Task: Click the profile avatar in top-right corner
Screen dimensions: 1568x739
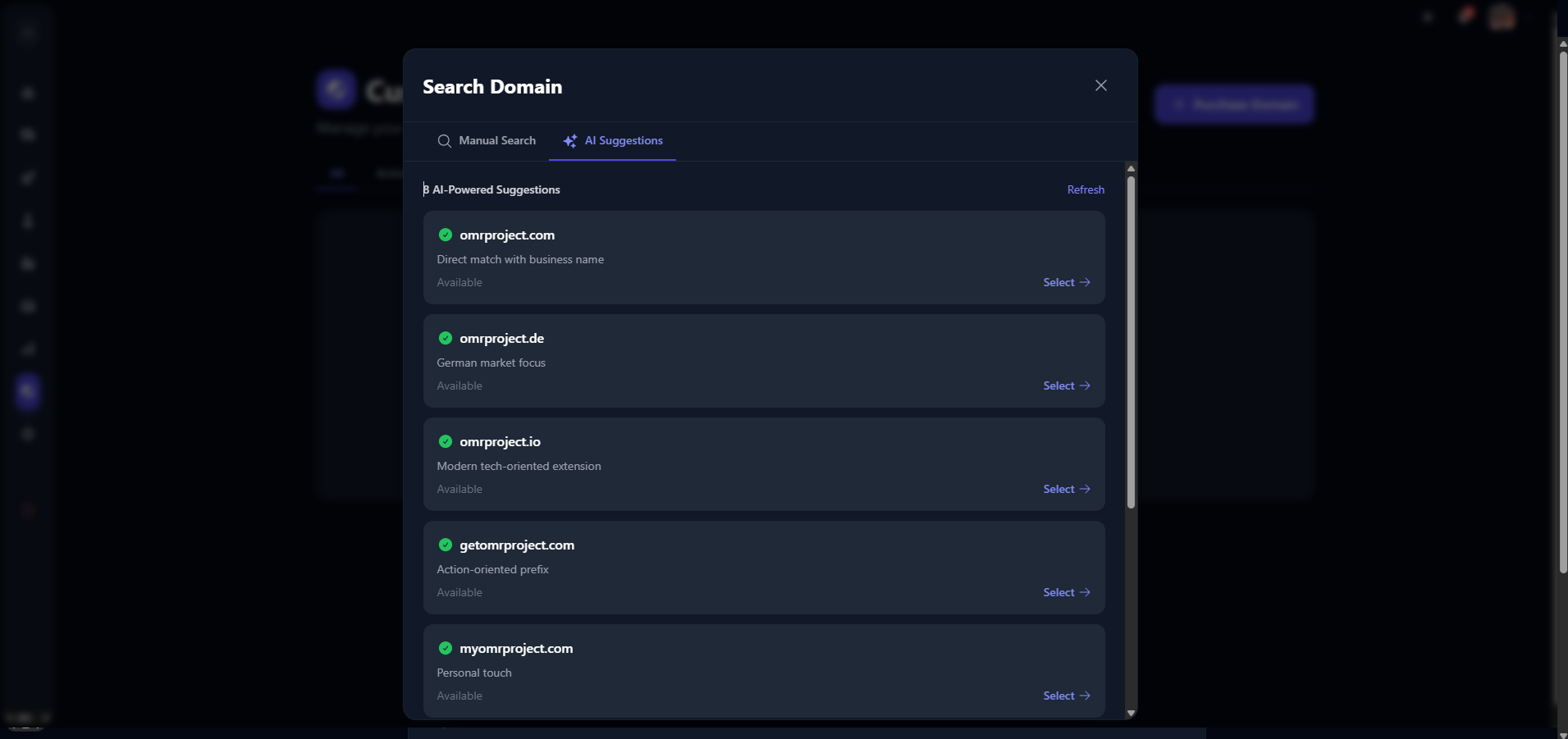Action: tap(1503, 16)
